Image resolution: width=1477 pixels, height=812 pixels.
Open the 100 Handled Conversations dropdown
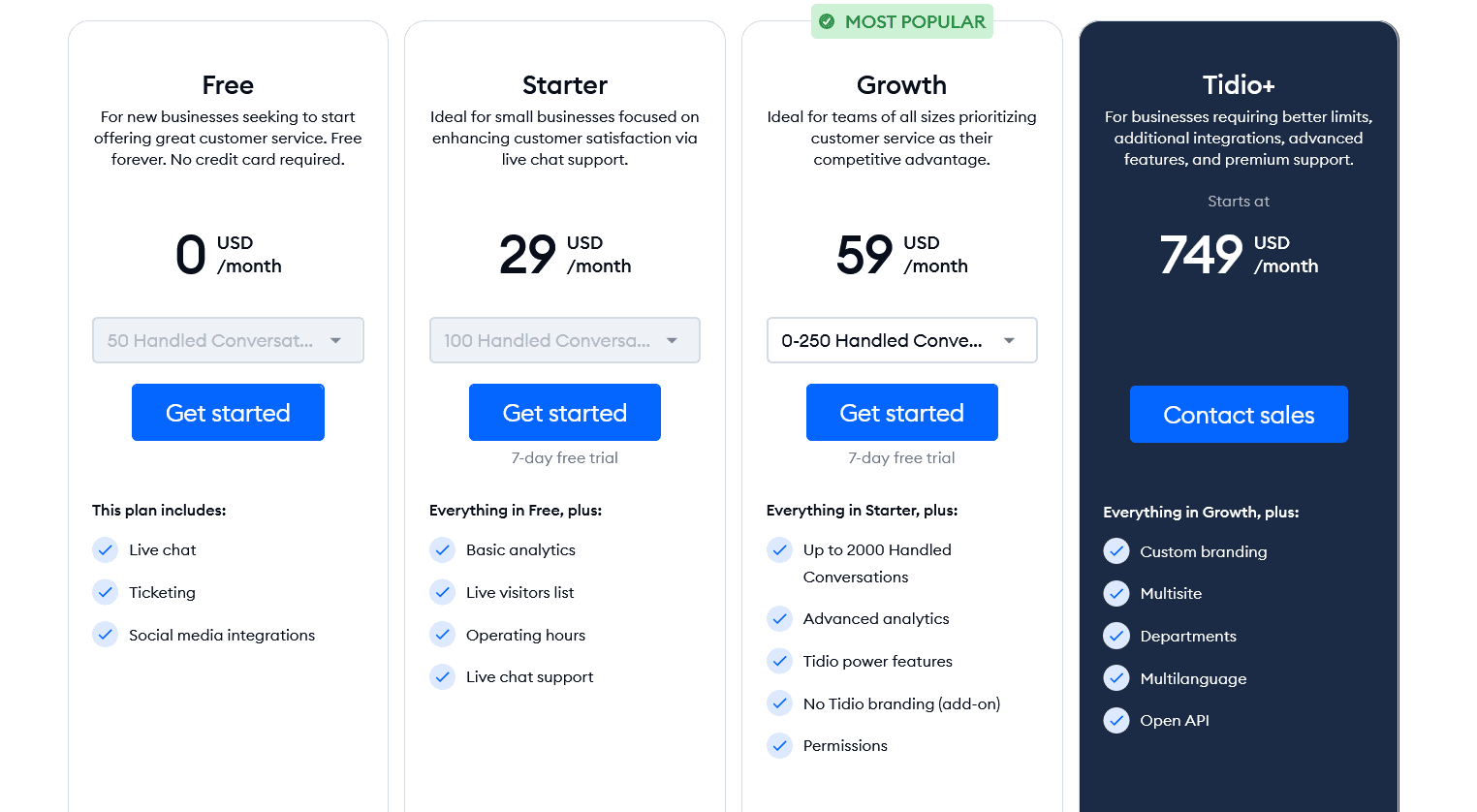565,340
